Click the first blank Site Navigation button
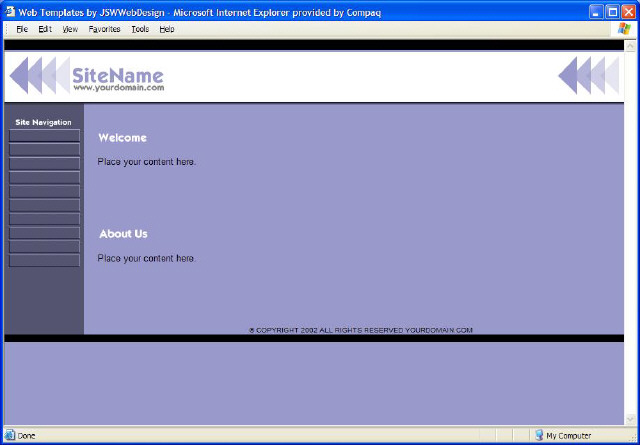640x445 pixels. (x=44, y=135)
